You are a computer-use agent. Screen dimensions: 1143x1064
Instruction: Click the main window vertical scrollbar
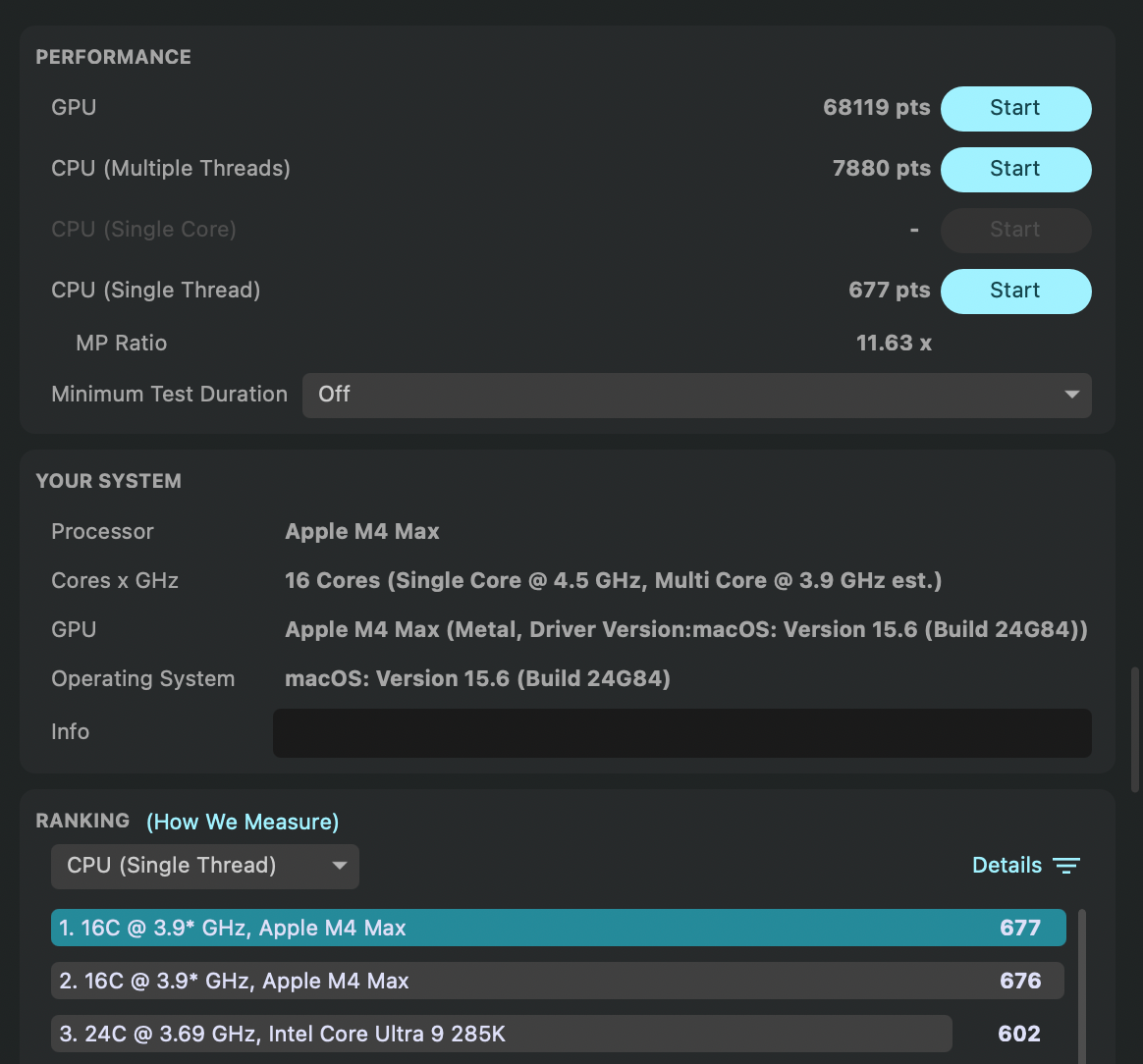pyautogui.click(x=1134, y=728)
